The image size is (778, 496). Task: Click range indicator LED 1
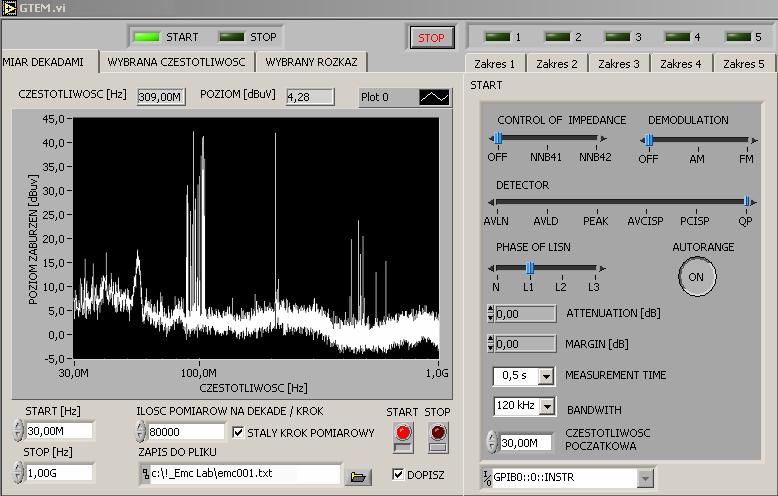point(497,37)
